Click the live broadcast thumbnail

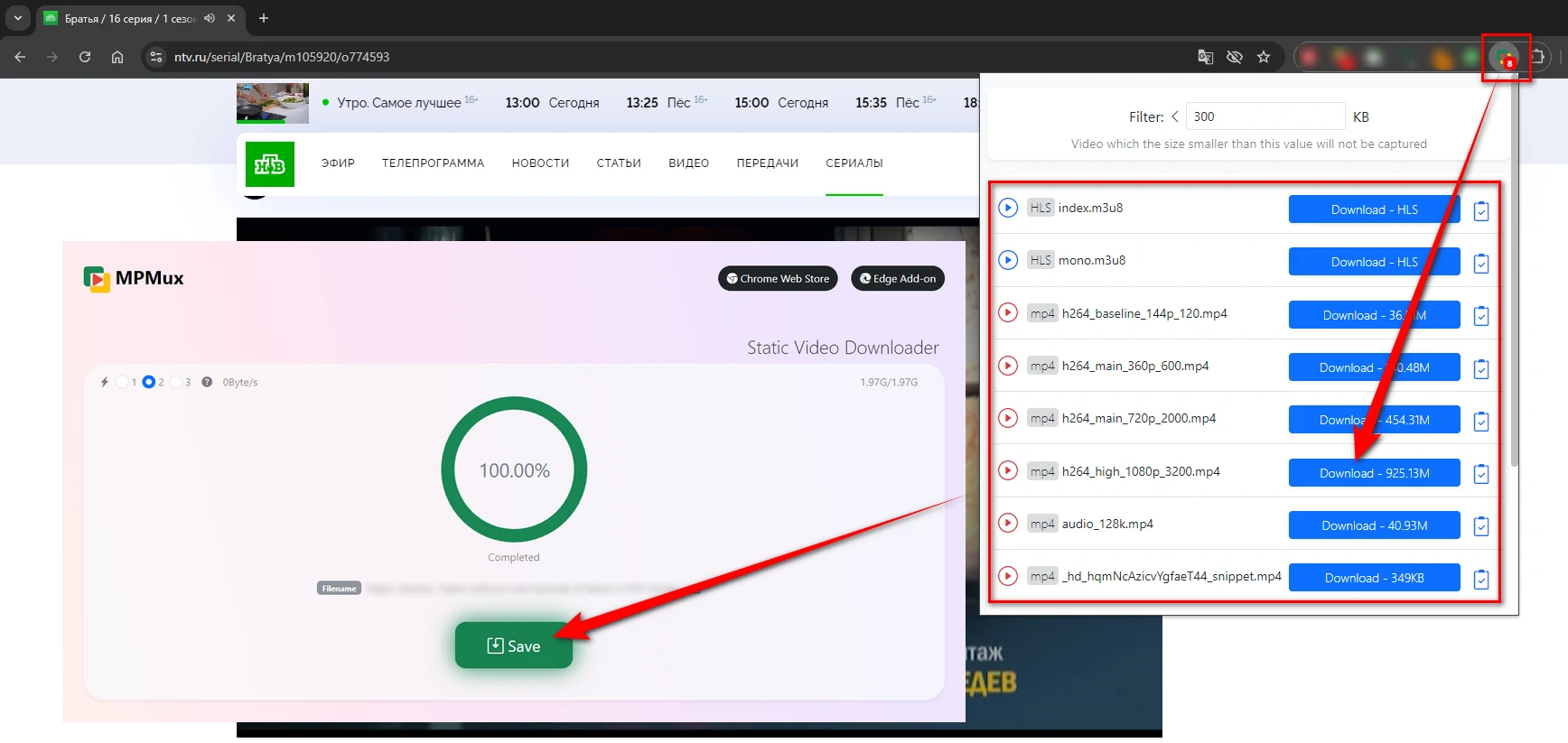coord(273,103)
